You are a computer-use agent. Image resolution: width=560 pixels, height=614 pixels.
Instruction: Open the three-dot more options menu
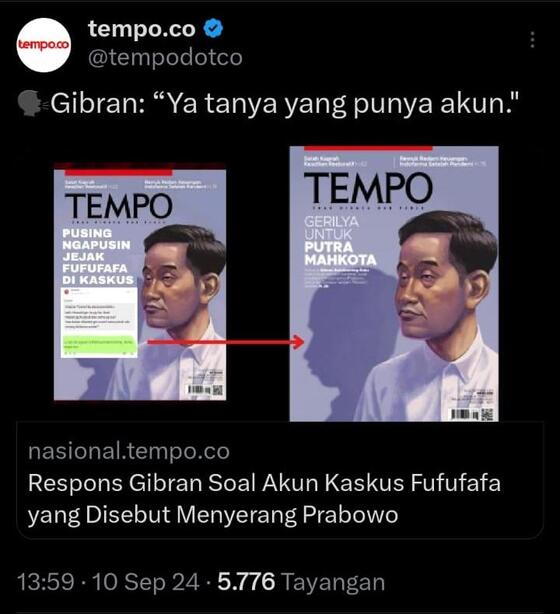pyautogui.click(x=532, y=40)
